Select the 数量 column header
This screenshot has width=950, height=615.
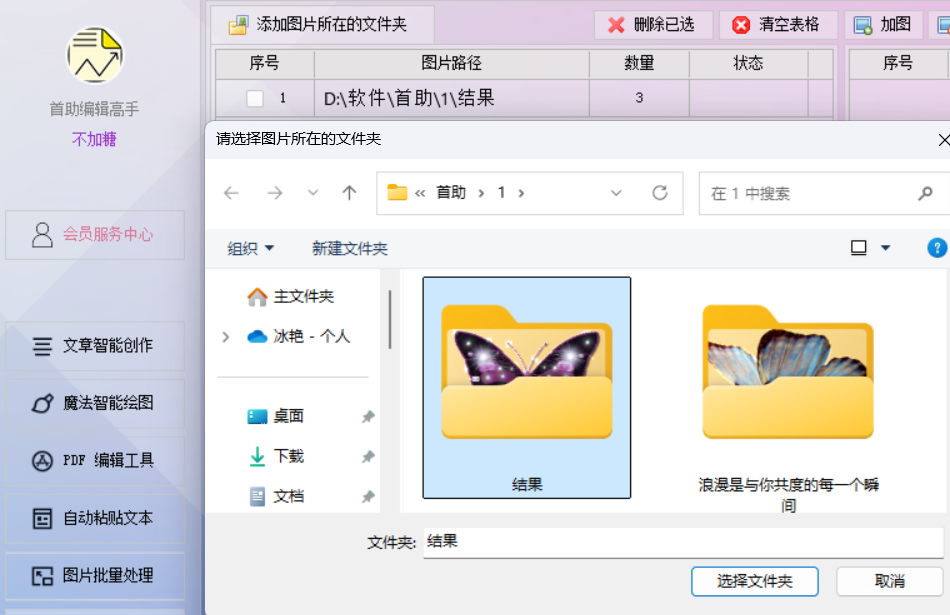639,63
